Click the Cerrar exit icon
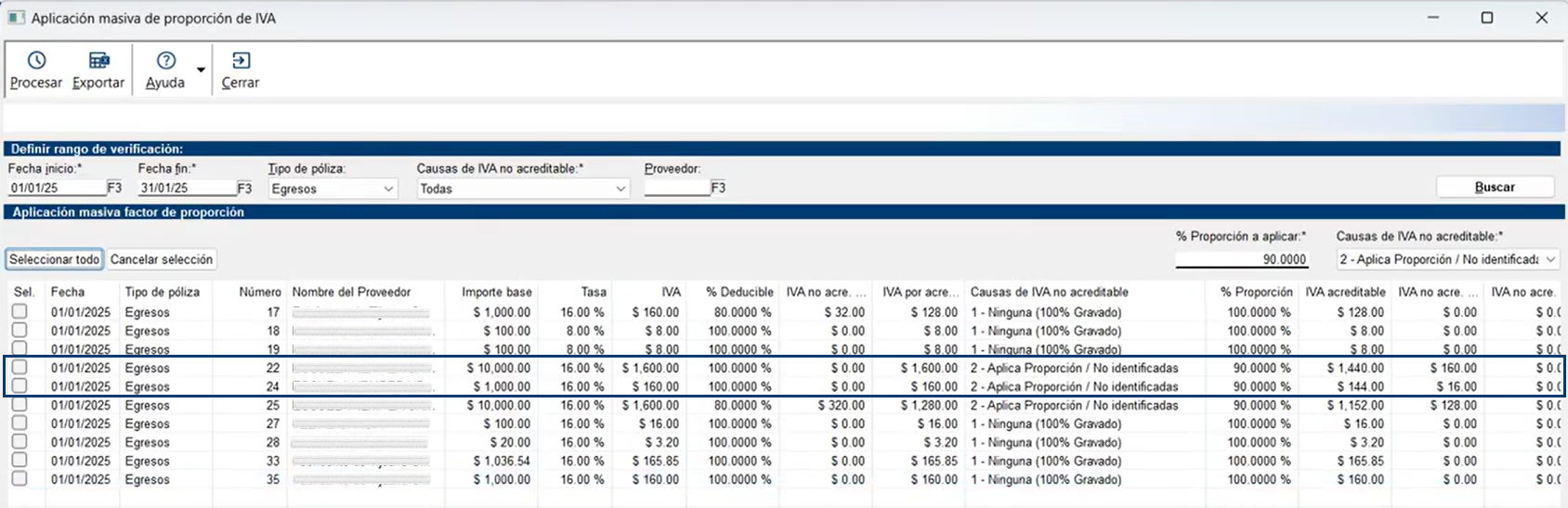 coord(241,61)
